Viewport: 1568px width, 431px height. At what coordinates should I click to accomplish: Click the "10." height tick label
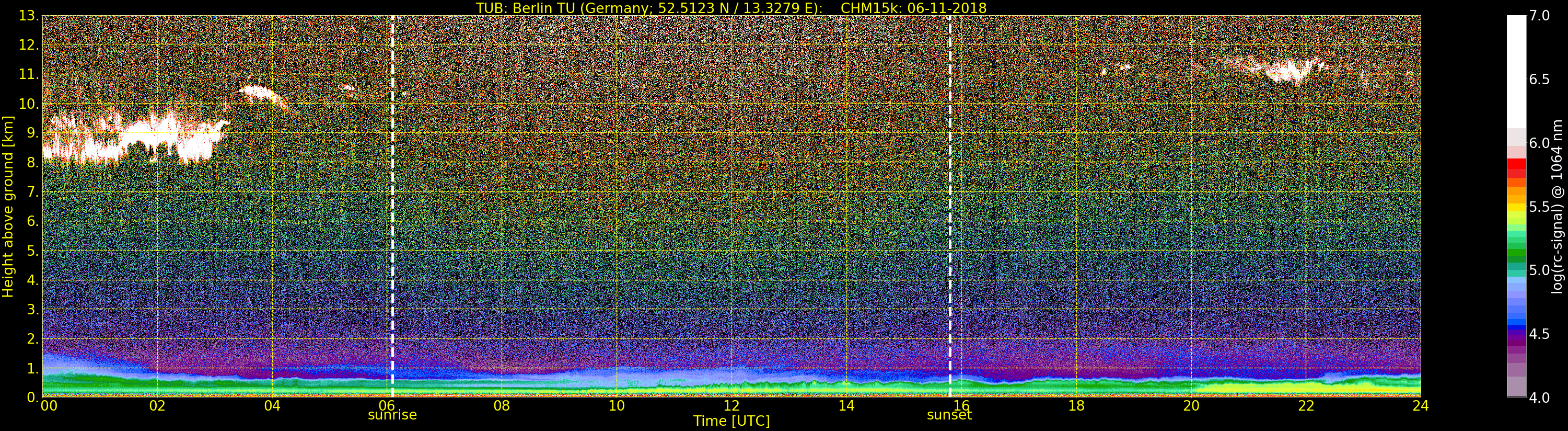[29, 104]
